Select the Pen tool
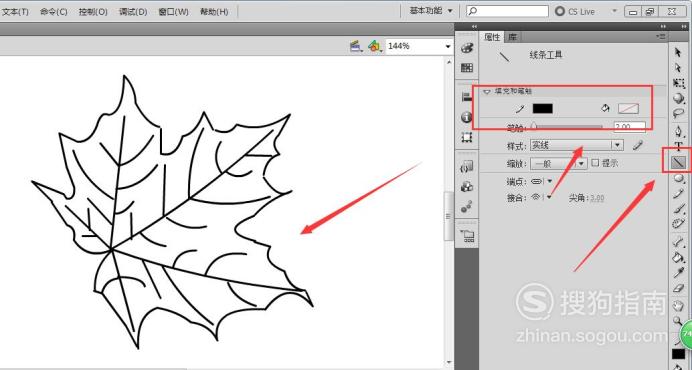 click(x=678, y=131)
